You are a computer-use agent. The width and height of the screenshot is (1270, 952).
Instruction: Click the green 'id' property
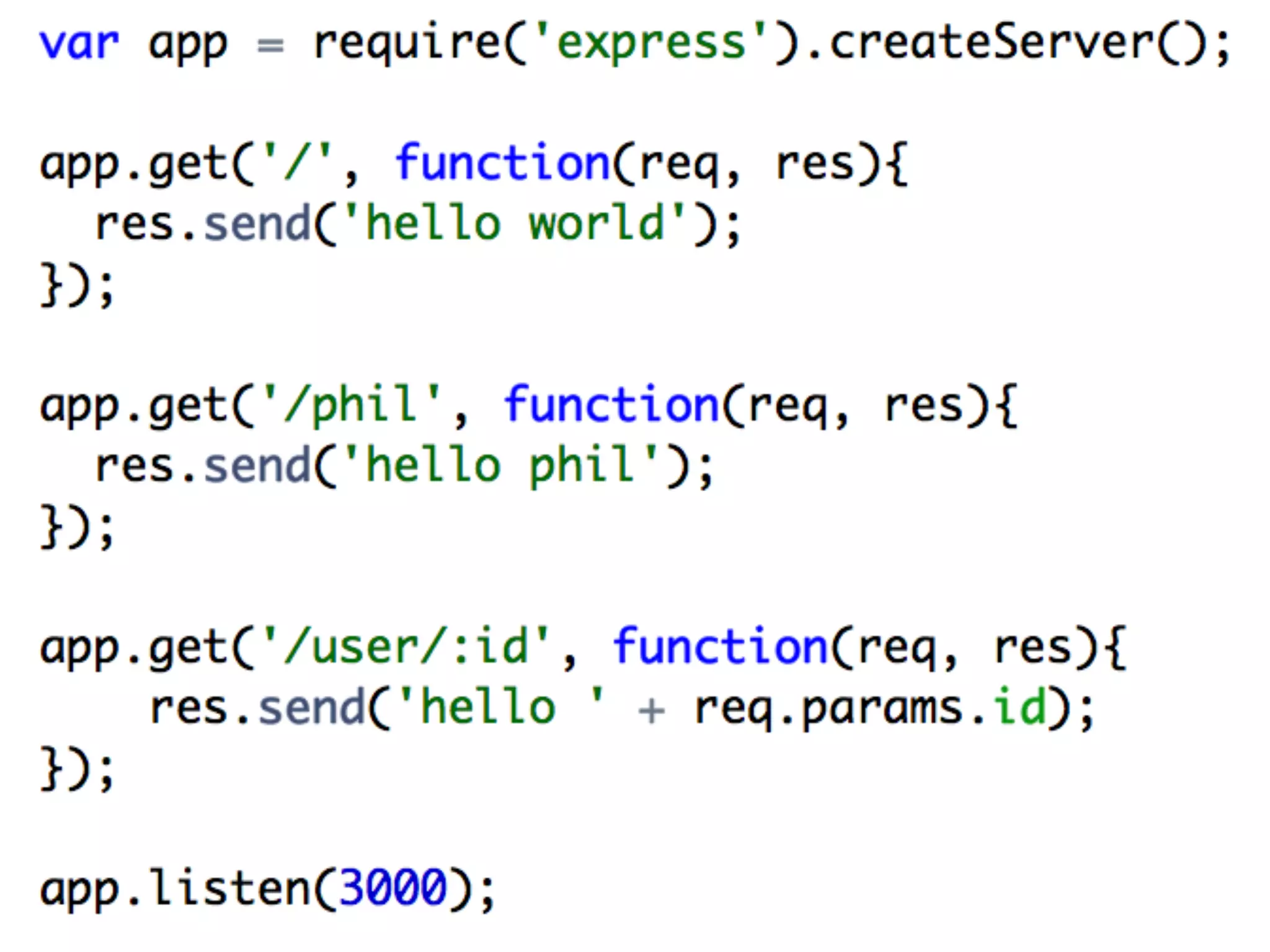click(x=1019, y=707)
